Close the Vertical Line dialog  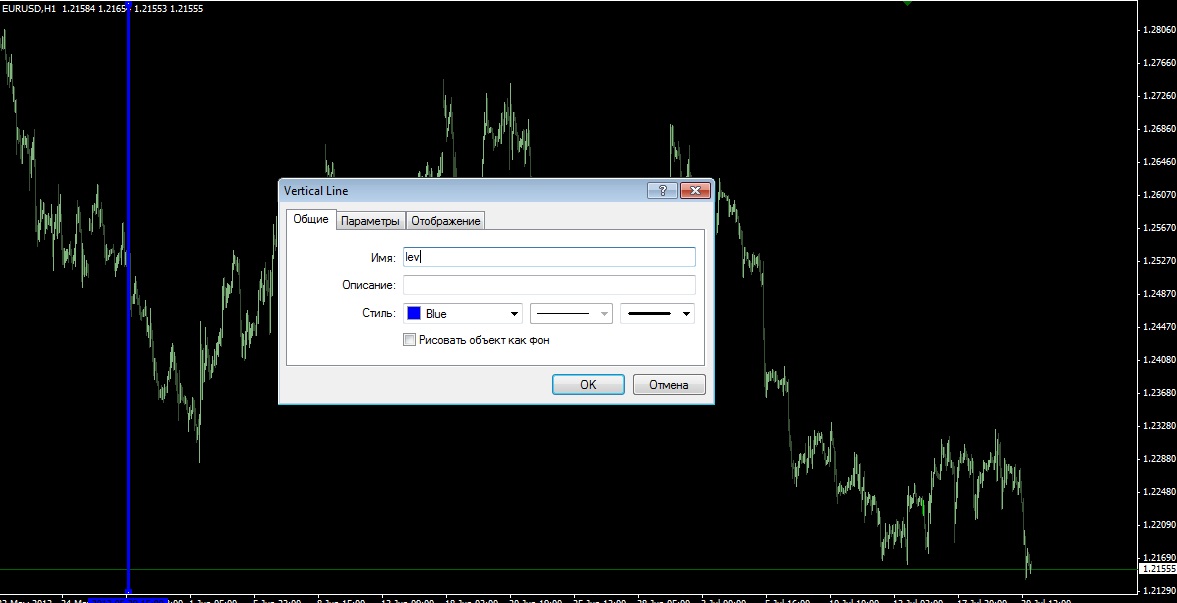694,191
